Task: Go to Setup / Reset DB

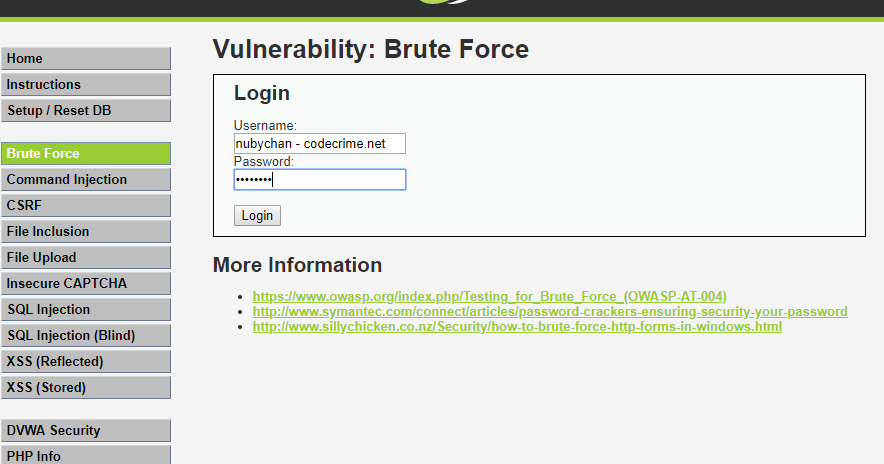Action: (86, 111)
